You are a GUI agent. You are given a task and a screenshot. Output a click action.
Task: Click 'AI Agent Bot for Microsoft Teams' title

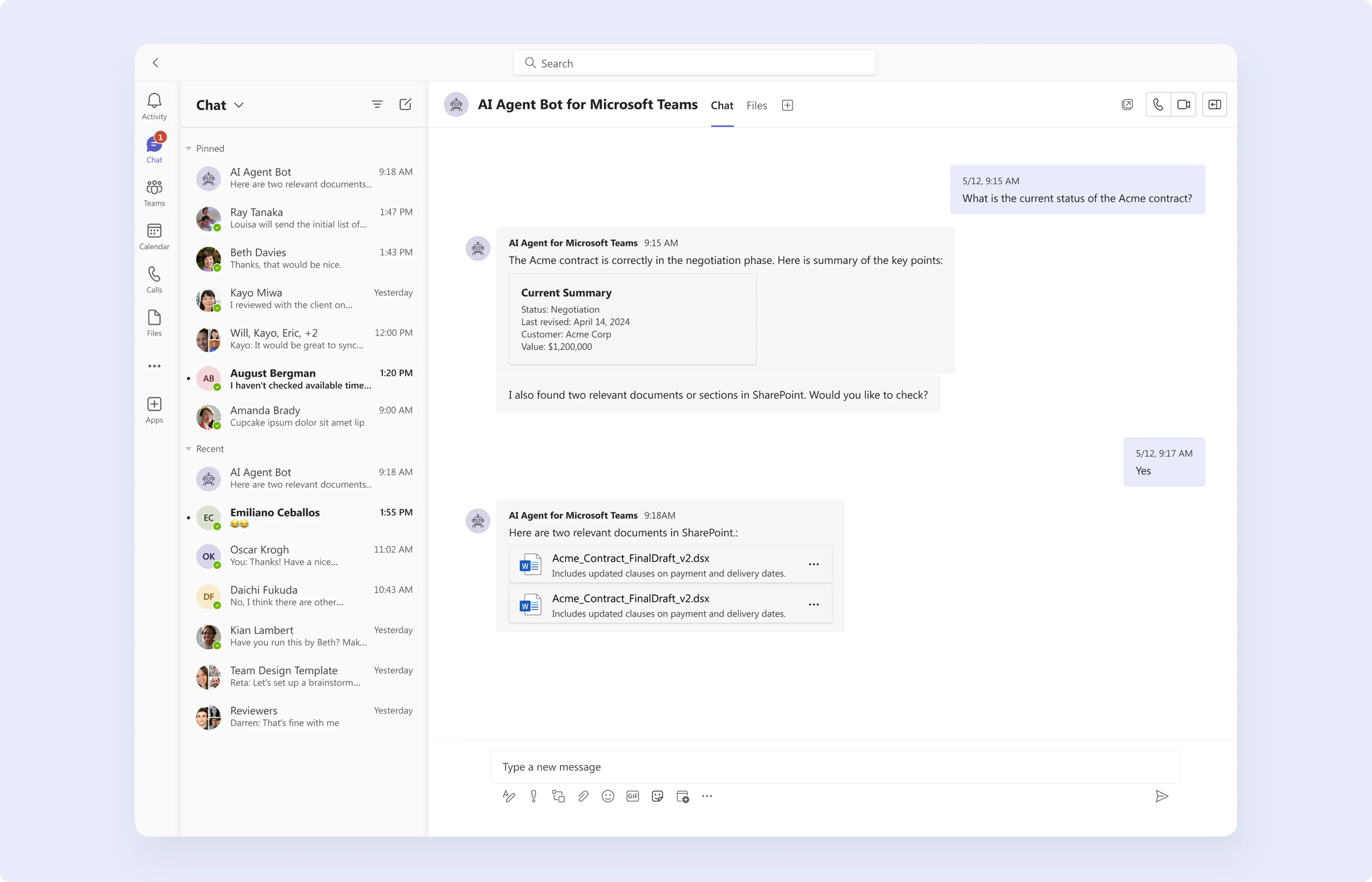[x=588, y=104]
